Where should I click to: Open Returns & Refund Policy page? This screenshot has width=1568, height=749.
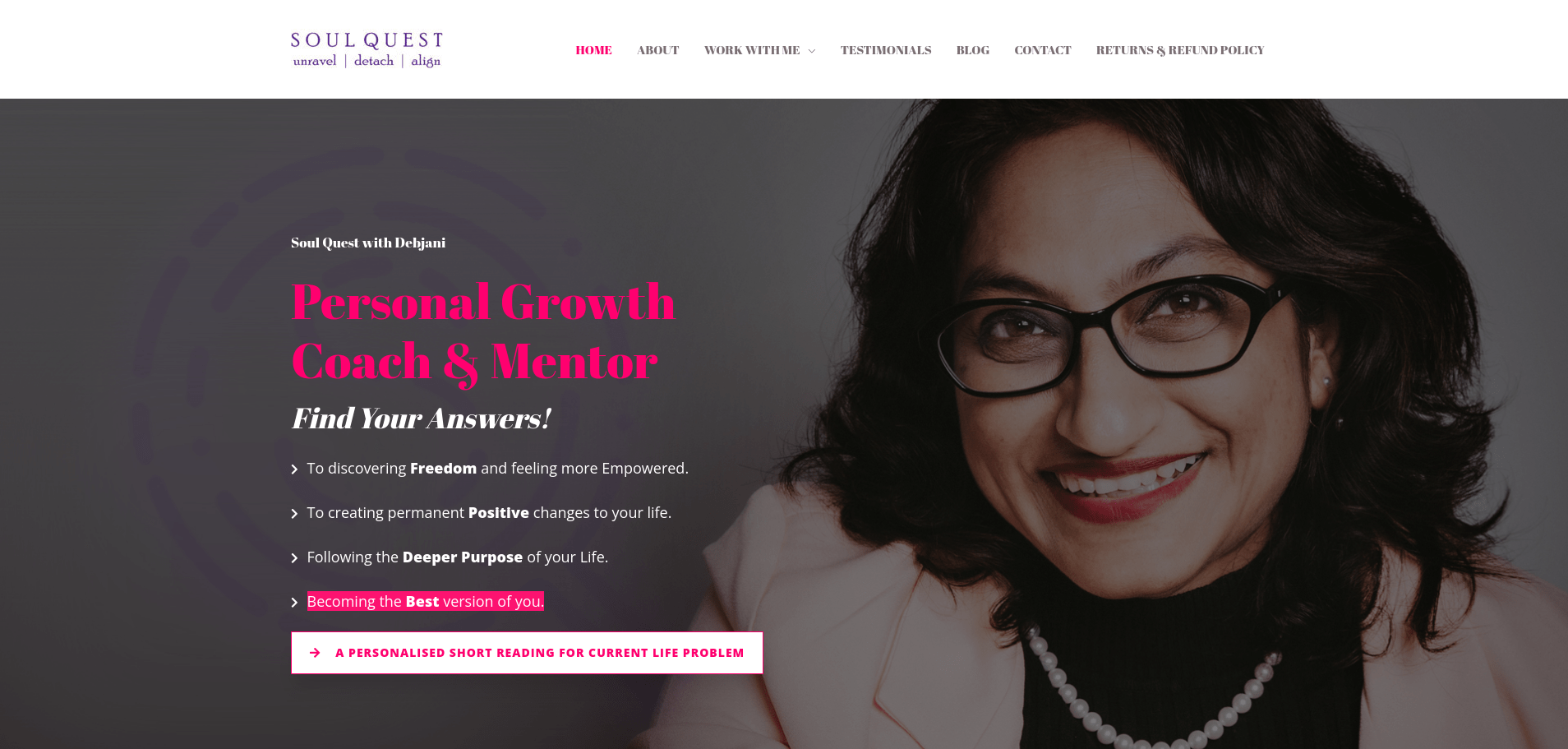tap(1180, 50)
